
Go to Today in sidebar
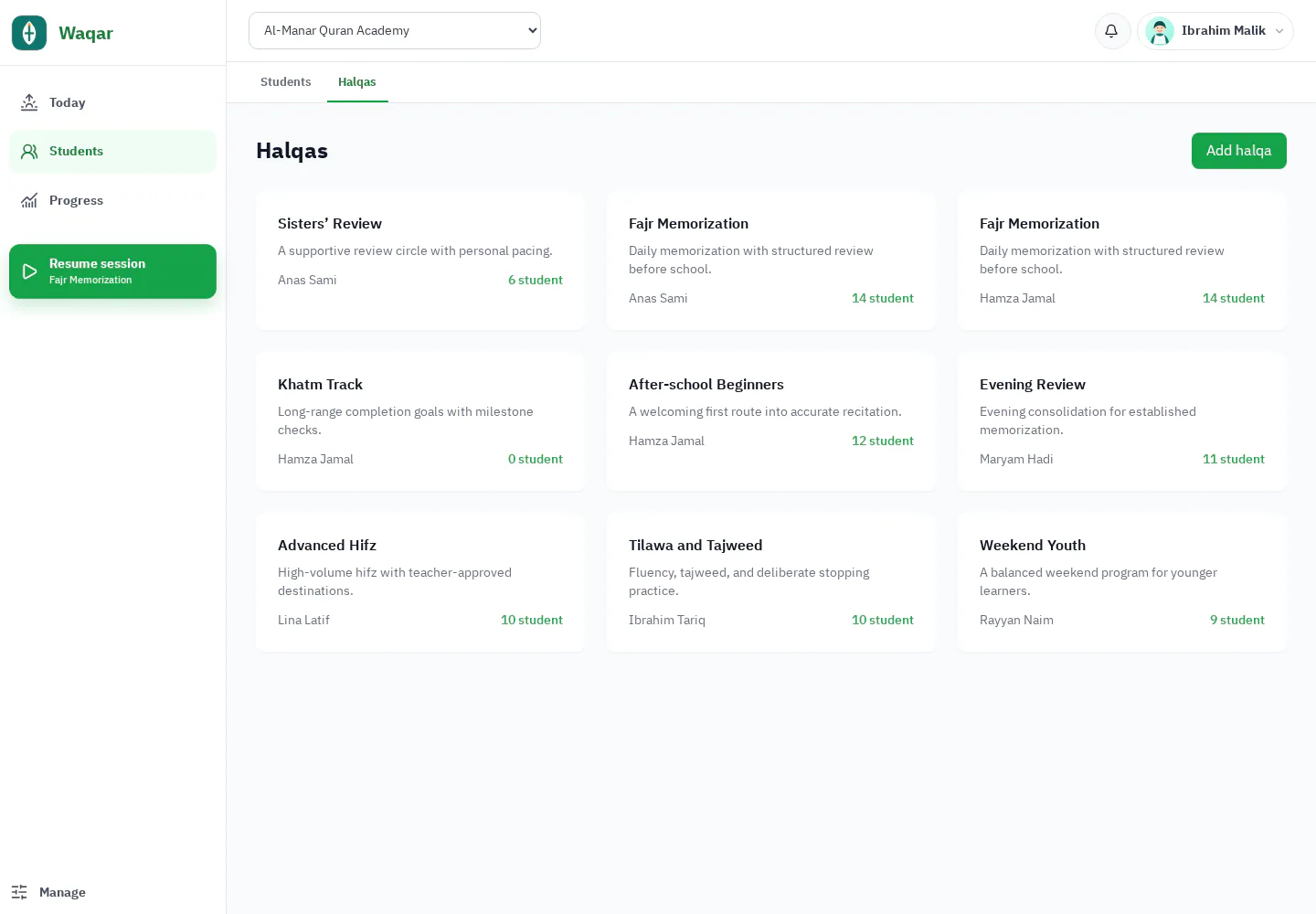click(113, 102)
